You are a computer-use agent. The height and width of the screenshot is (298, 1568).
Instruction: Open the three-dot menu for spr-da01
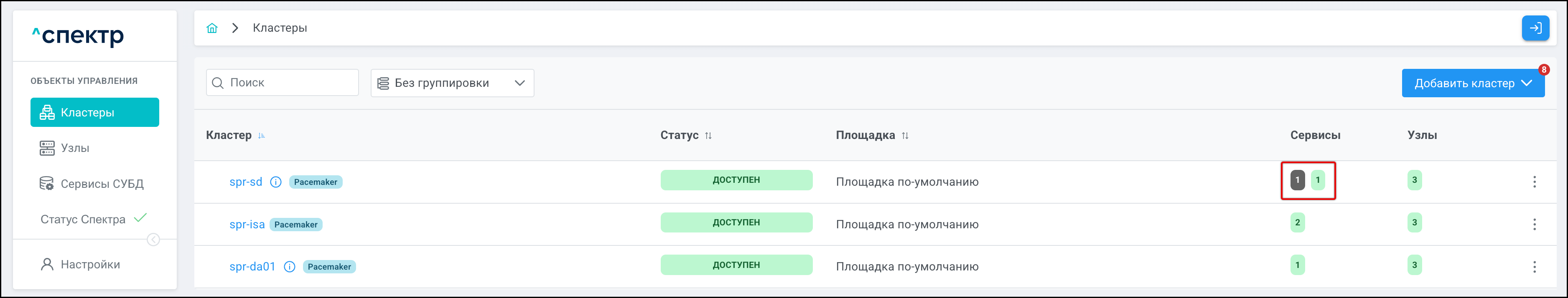click(x=1534, y=267)
